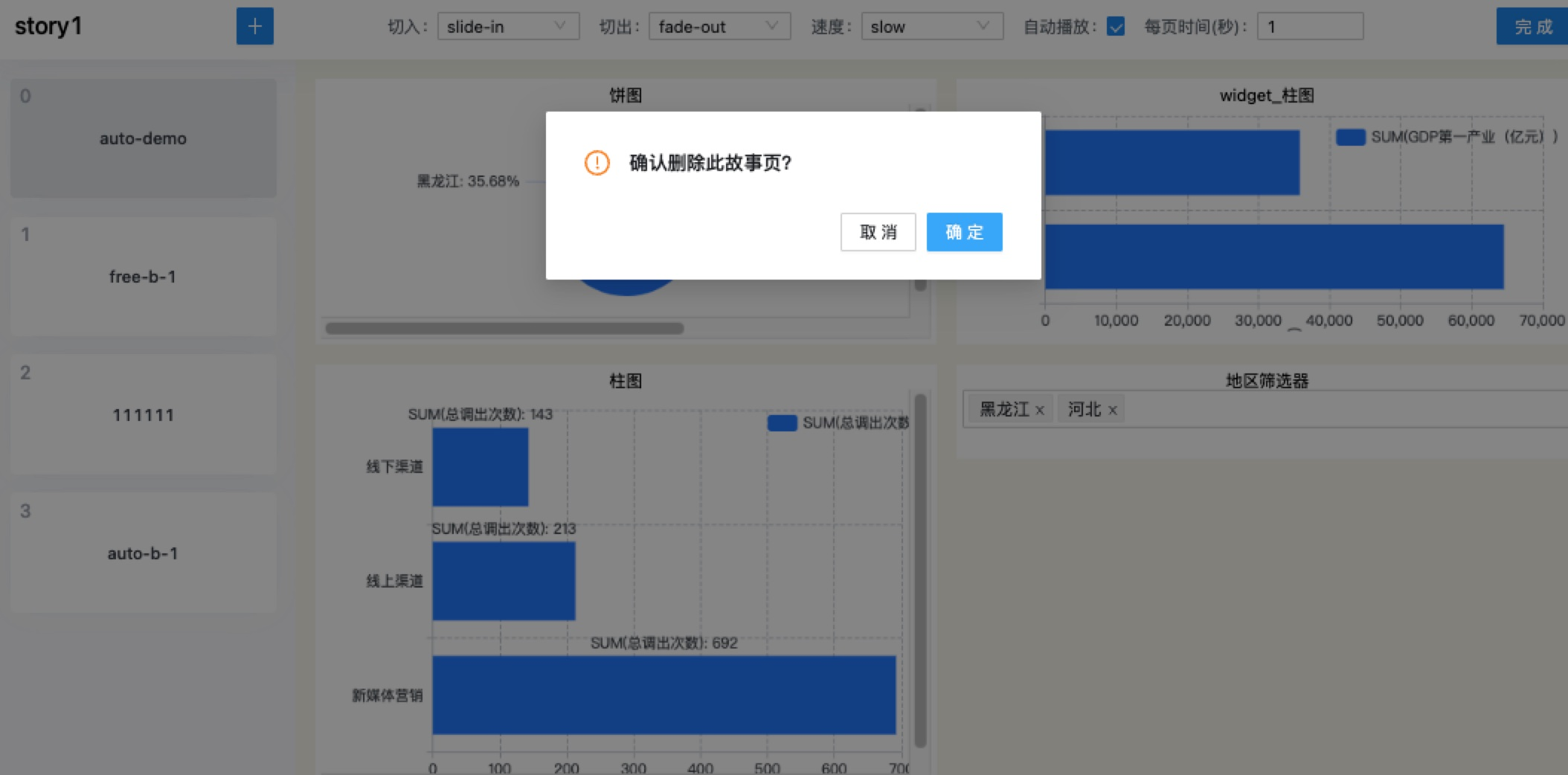Screen dimensions: 1568x775
Task: Remove the 黑龙江 filter tag
Action: click(1040, 411)
